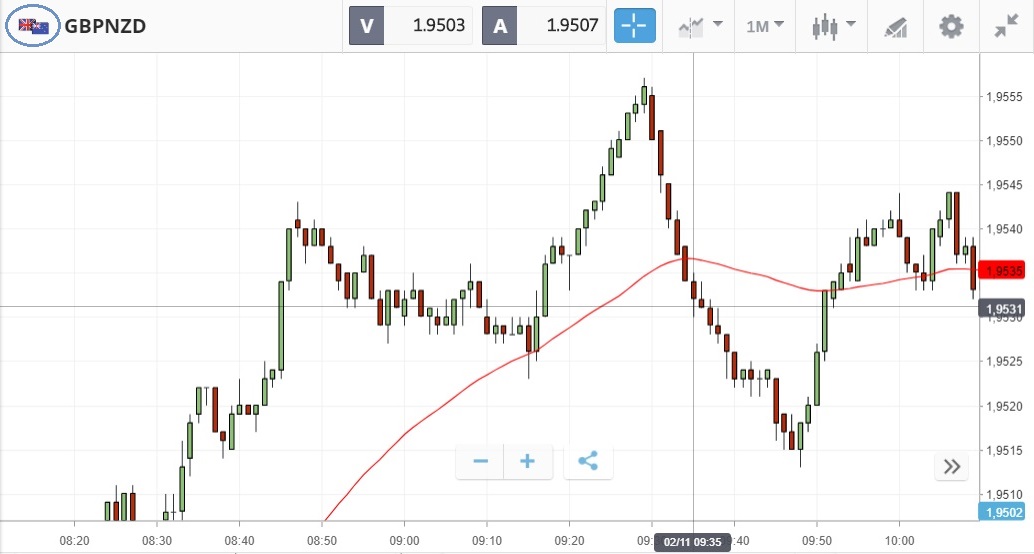Click the collapse chart arrows icon
1034x554 pixels.
1006,27
